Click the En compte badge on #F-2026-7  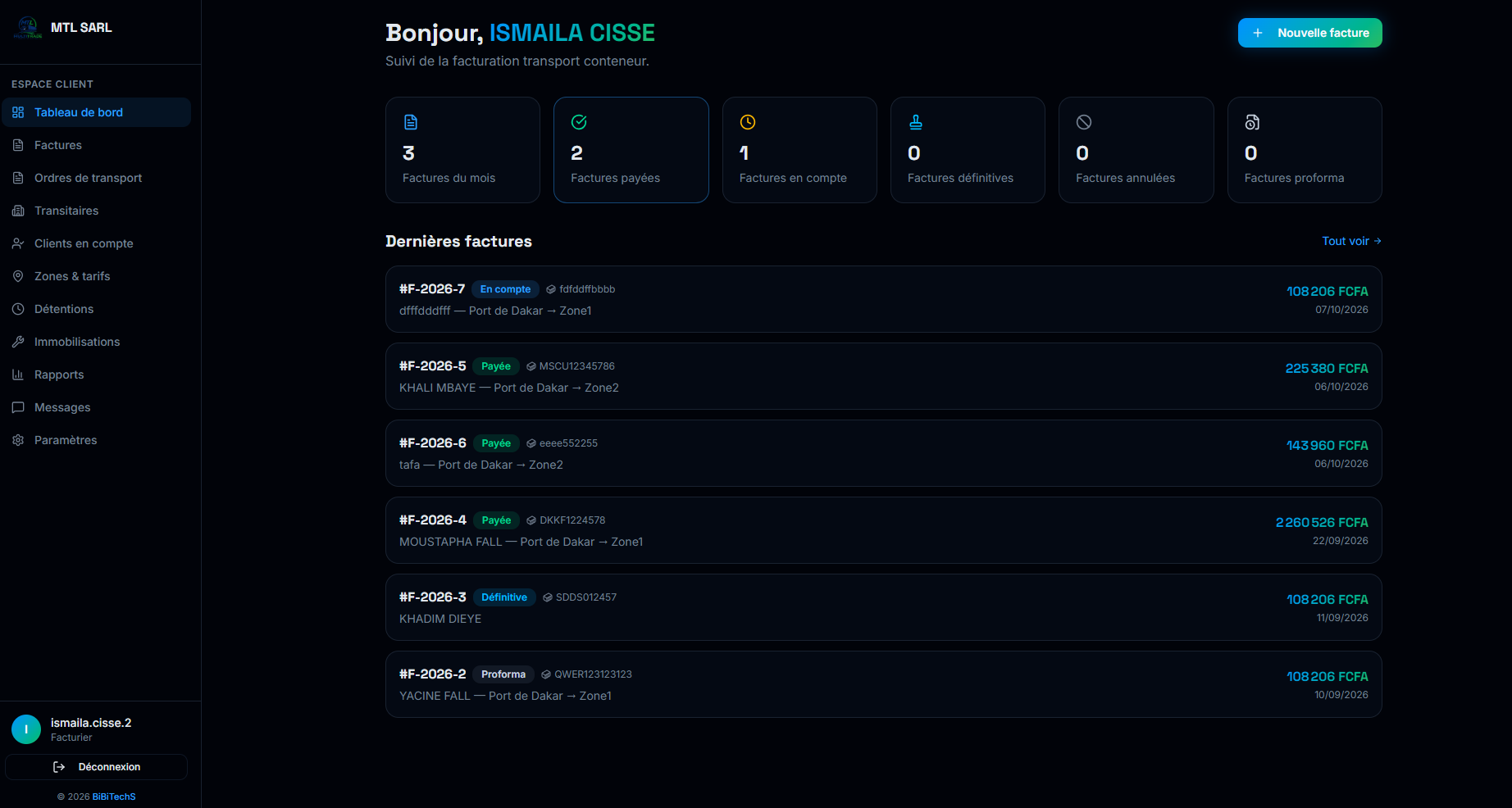tap(505, 289)
